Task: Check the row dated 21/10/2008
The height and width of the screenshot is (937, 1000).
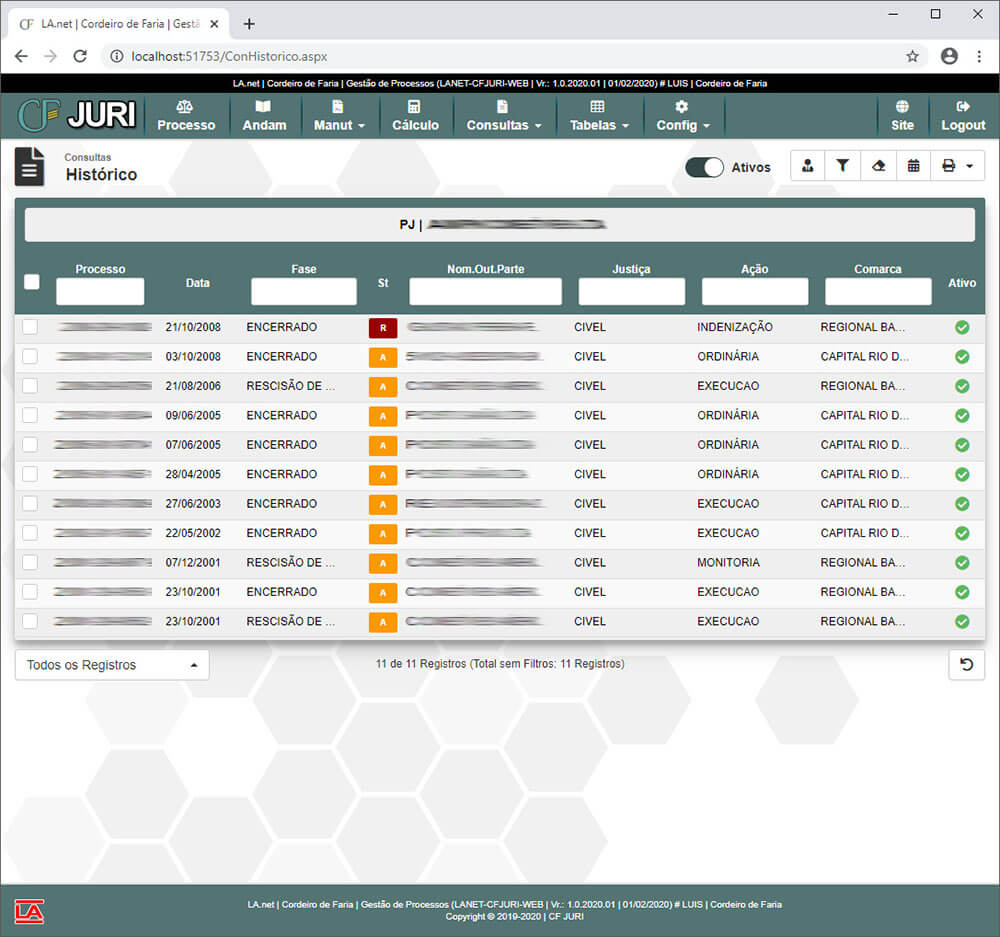Action: click(30, 327)
